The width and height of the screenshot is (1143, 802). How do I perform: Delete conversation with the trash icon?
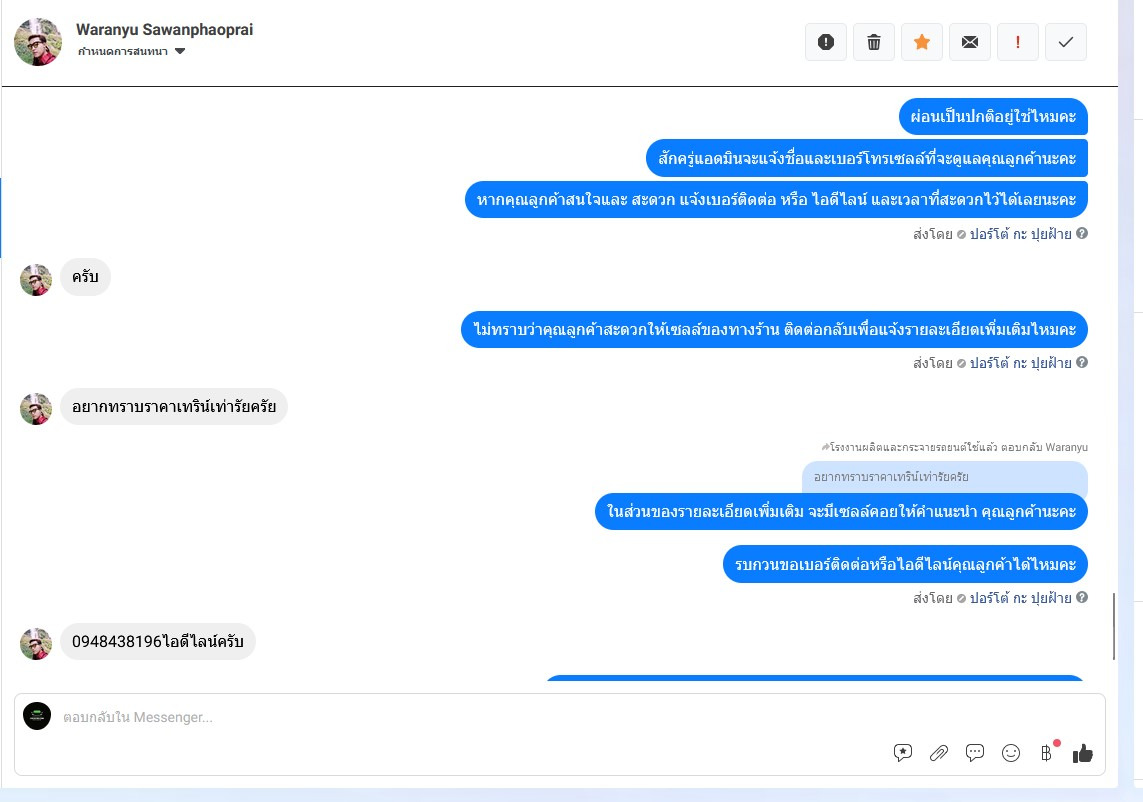(873, 42)
